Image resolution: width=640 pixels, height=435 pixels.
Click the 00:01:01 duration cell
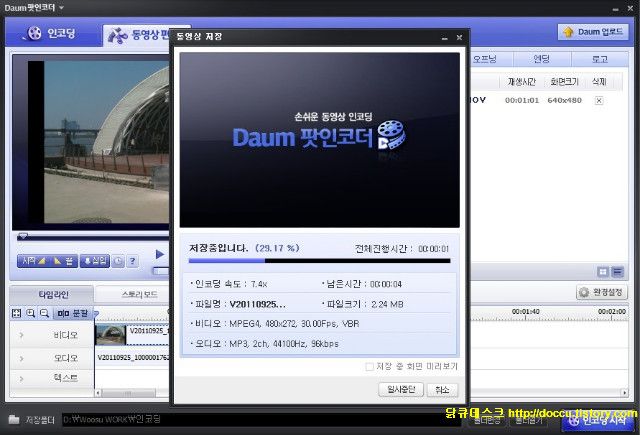click(522, 100)
